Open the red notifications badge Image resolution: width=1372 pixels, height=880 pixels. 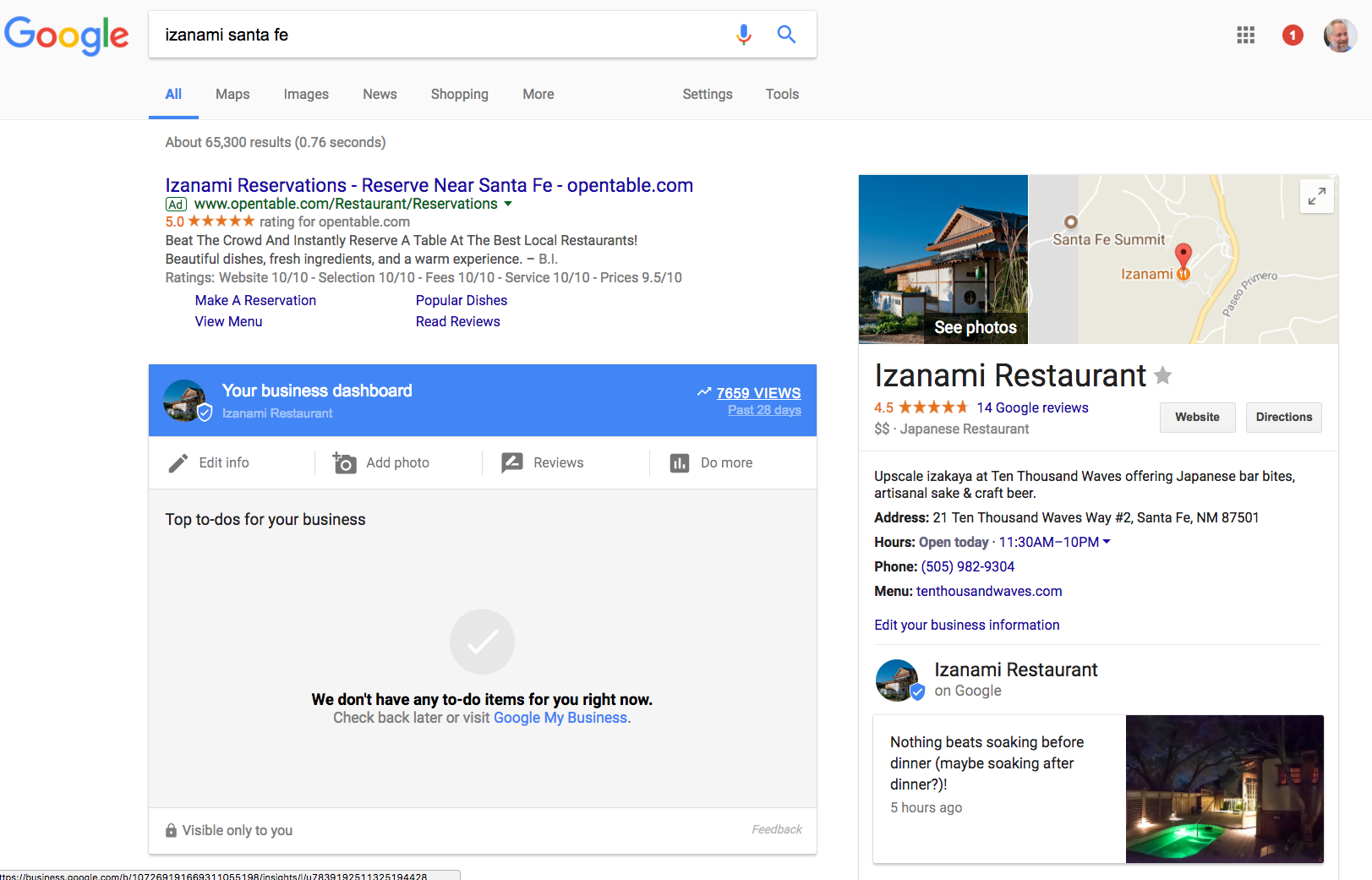[1292, 35]
